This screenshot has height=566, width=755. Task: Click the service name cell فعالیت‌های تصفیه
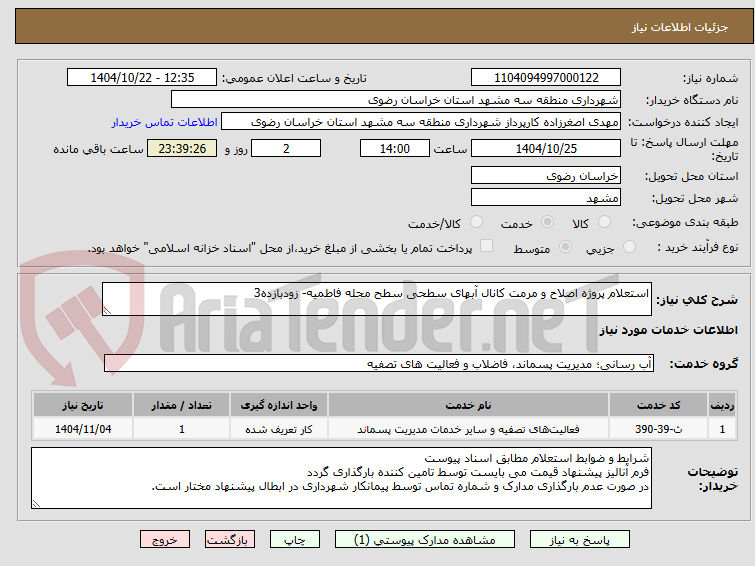[469, 429]
